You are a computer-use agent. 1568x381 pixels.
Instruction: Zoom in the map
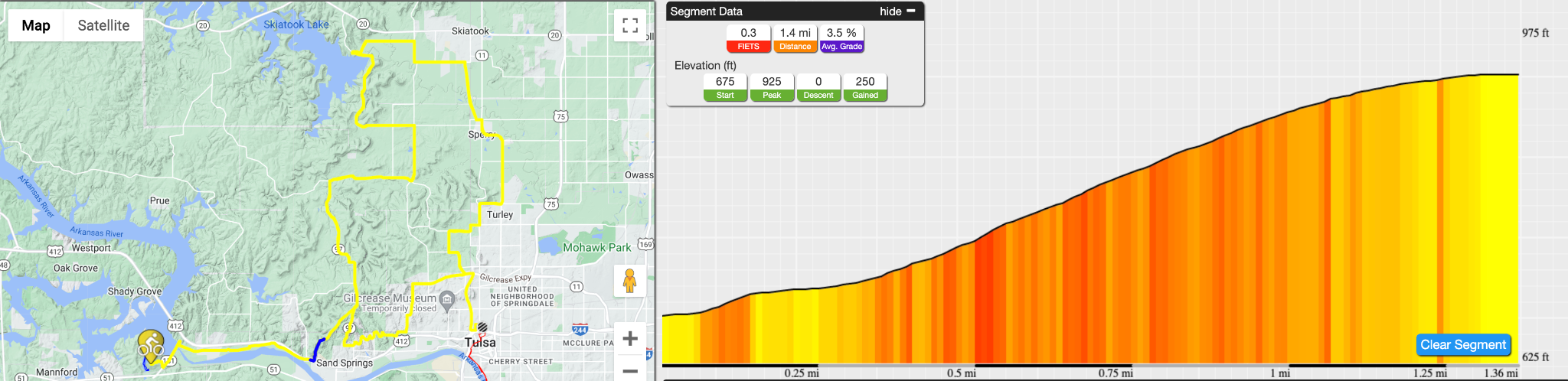pyautogui.click(x=630, y=338)
